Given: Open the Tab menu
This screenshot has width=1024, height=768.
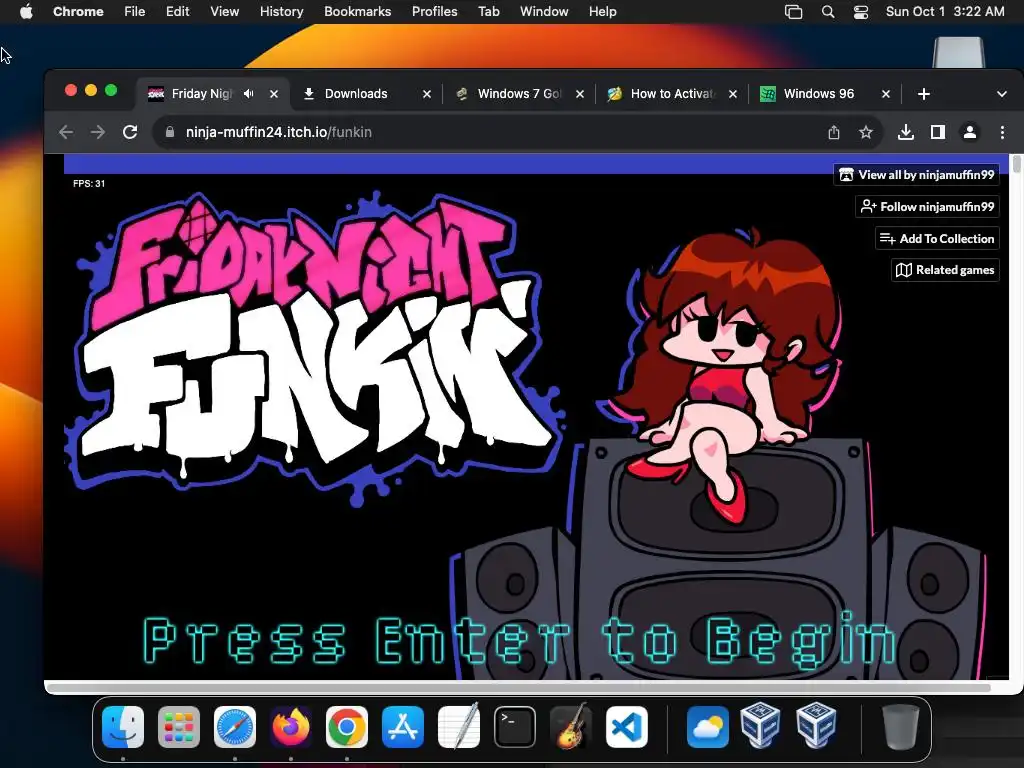Looking at the screenshot, I should pyautogui.click(x=488, y=12).
